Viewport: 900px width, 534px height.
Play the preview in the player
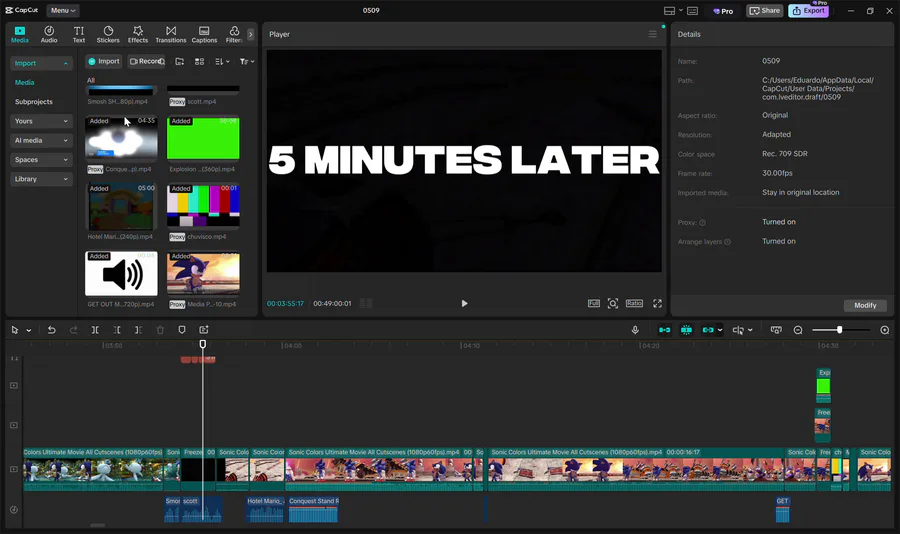[x=464, y=303]
